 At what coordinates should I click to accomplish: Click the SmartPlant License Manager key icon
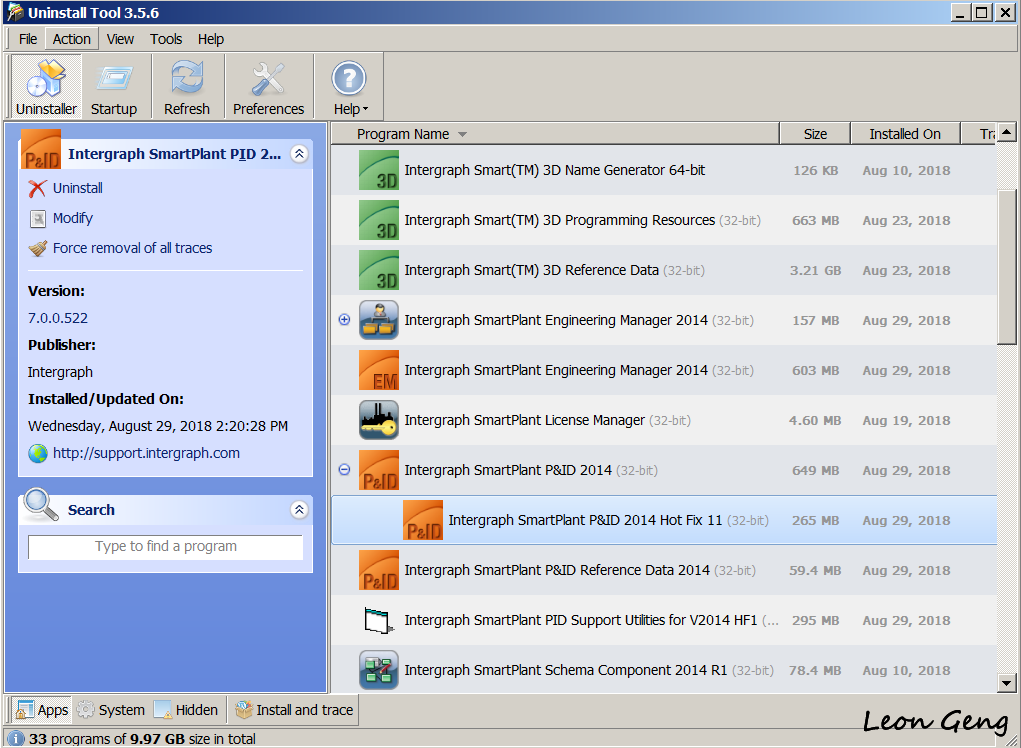(x=379, y=421)
